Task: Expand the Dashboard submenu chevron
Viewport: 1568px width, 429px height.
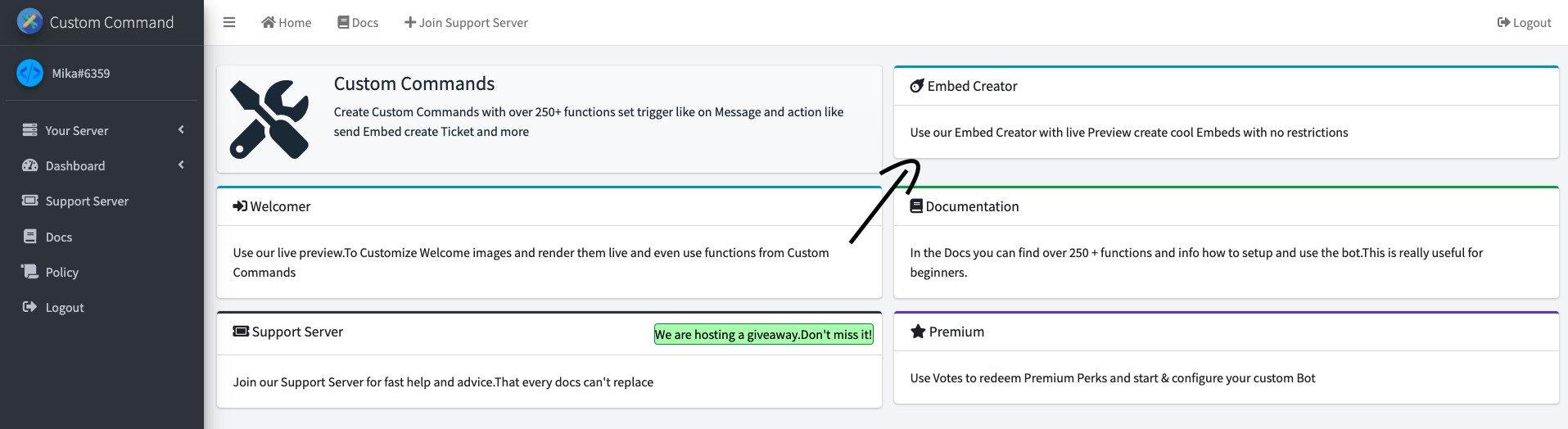Action: coord(181,165)
